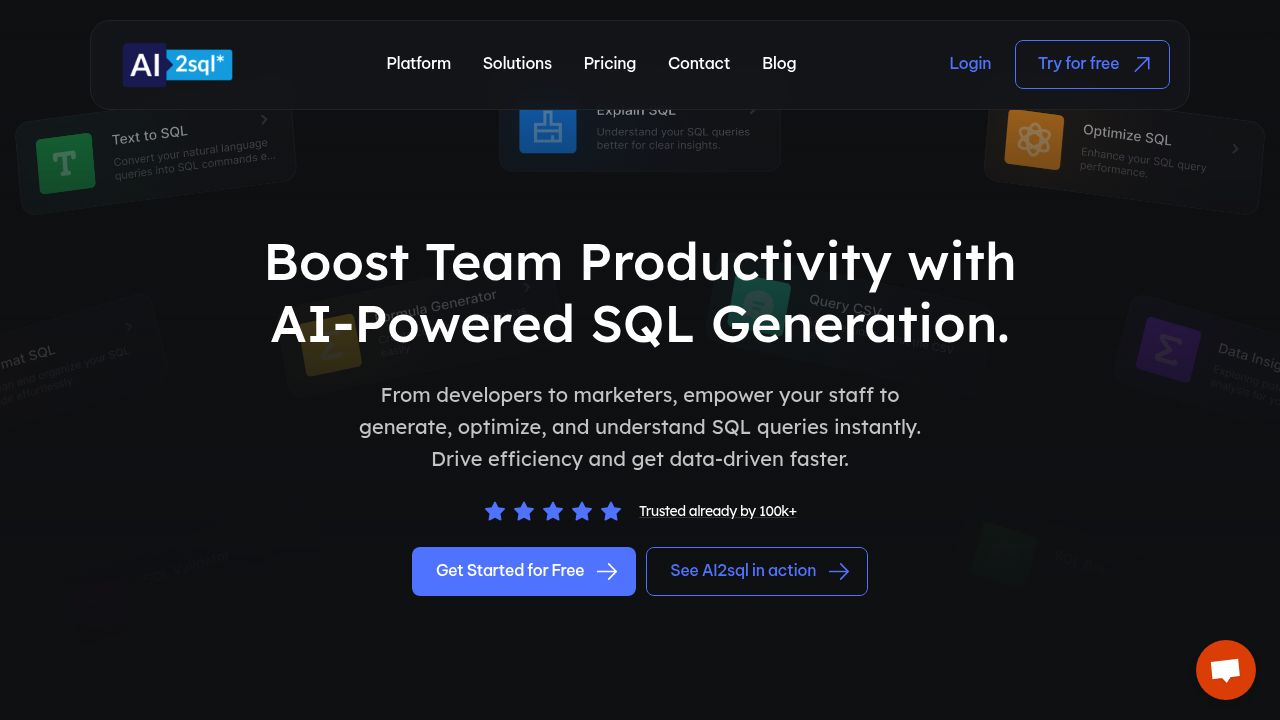The height and width of the screenshot is (720, 1280).
Task: Click the third rating star
Action: coord(553,511)
